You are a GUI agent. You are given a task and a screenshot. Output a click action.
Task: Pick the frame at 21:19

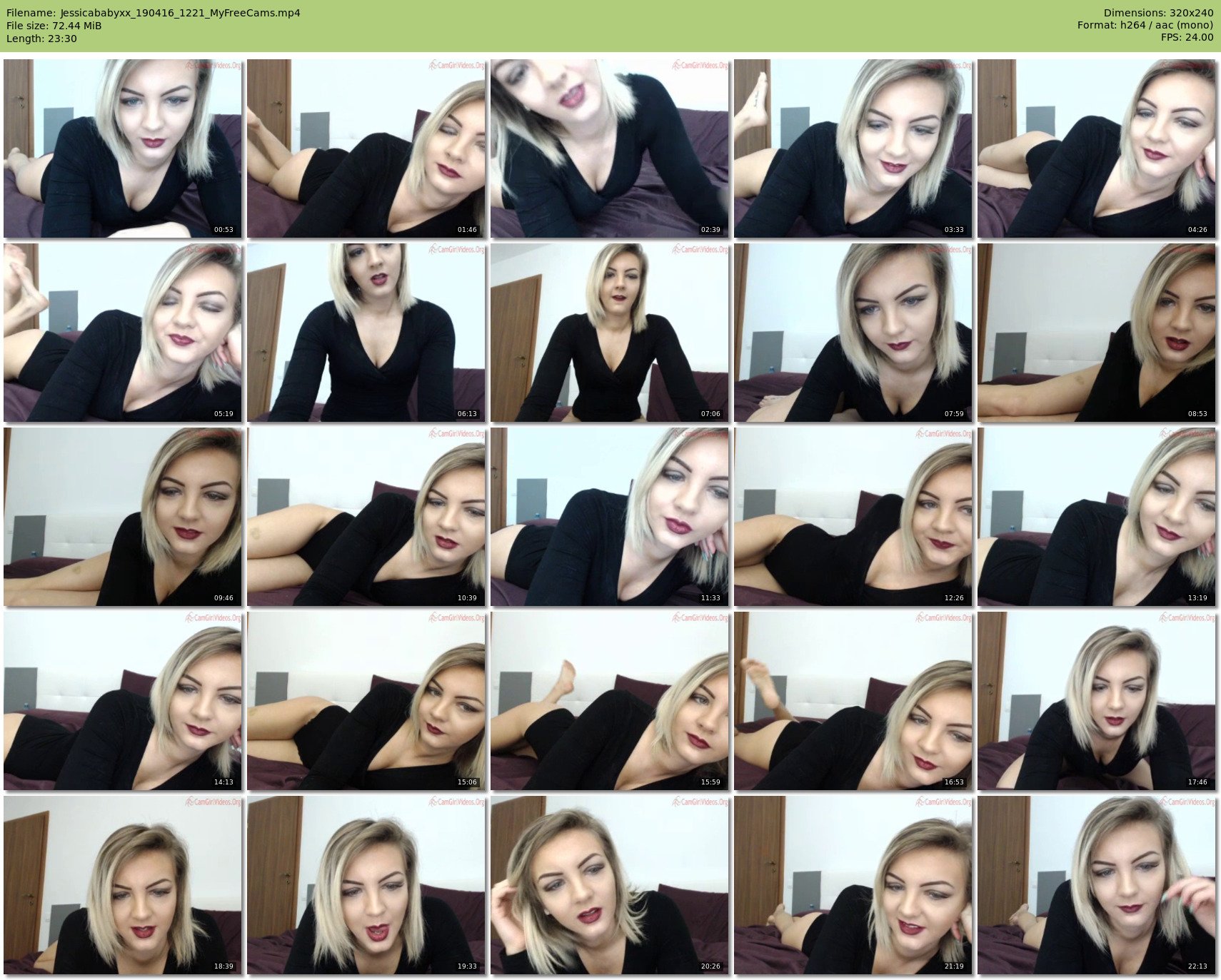pos(853,885)
